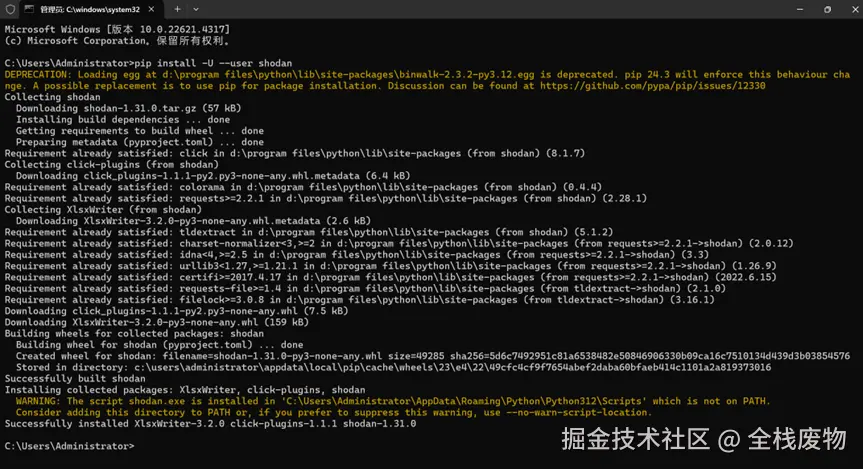Close the C:\windows\system32 tab

pos(151,9)
